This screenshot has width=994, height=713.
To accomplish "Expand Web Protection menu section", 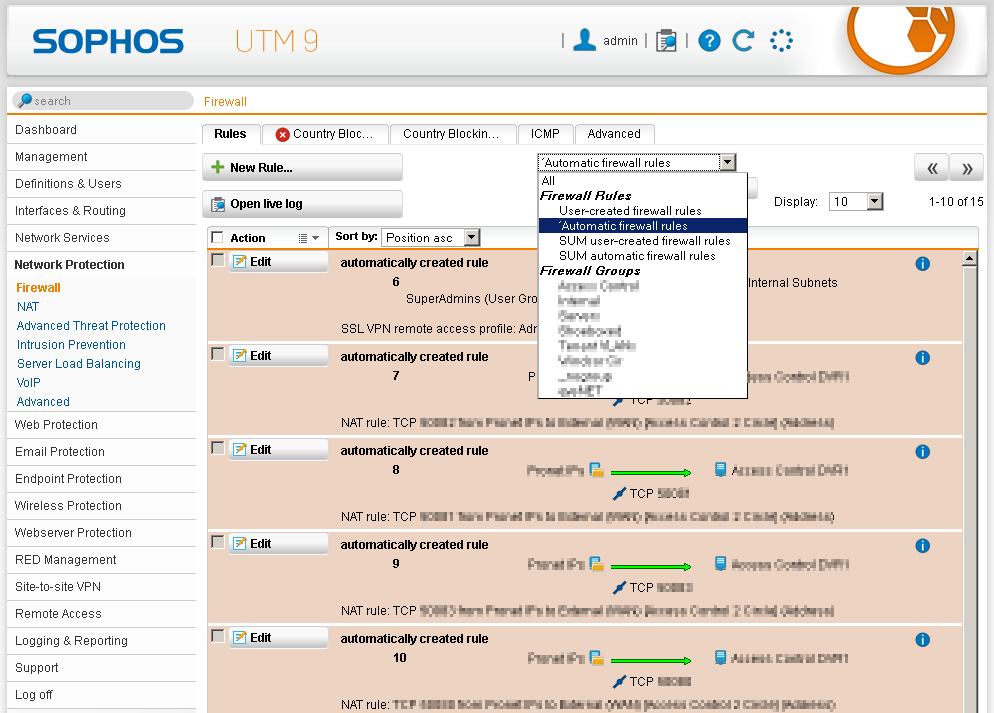I will tap(101, 425).
